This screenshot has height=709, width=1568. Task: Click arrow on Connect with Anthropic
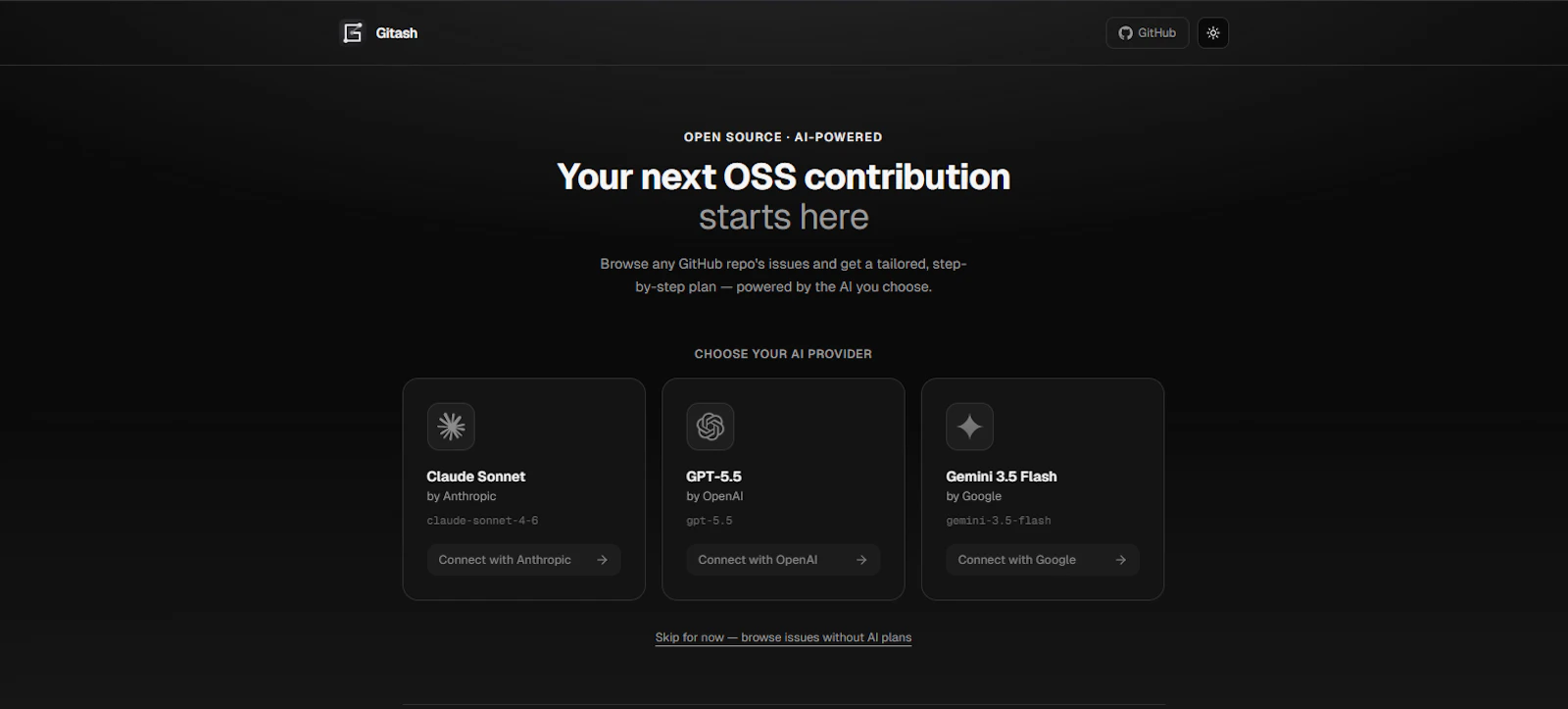pos(602,560)
